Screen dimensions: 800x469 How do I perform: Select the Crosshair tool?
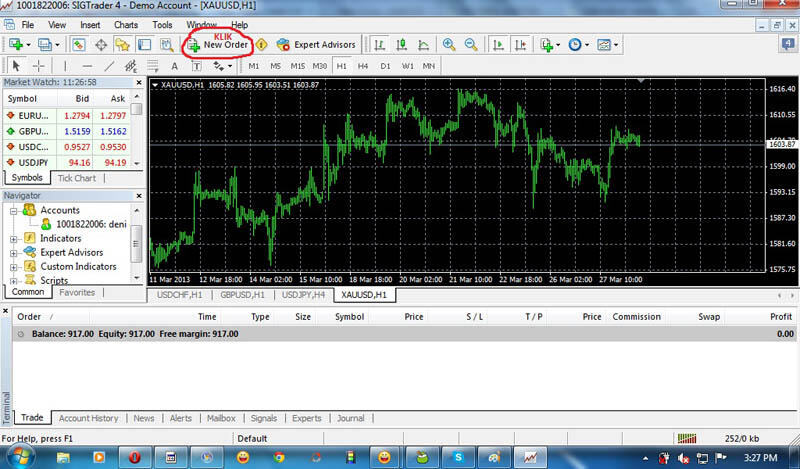click(x=38, y=66)
